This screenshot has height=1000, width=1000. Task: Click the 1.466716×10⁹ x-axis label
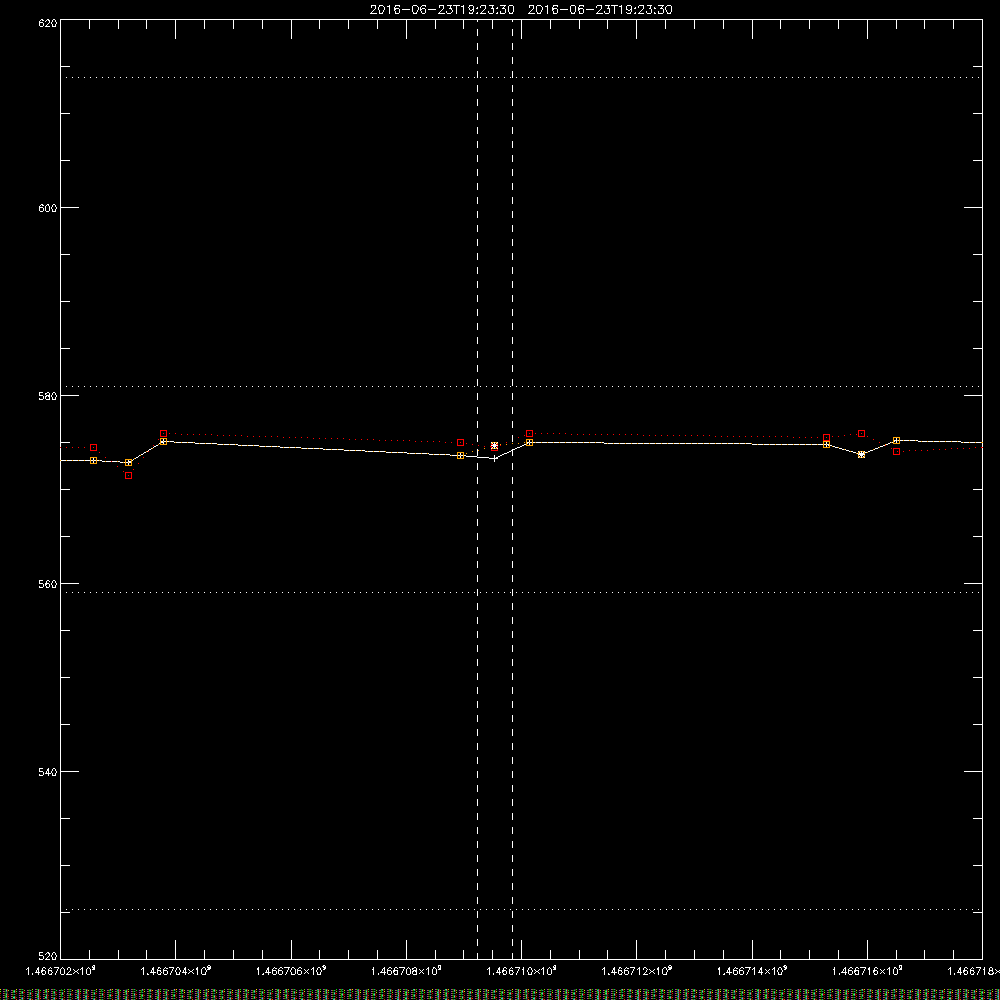pyautogui.click(x=867, y=971)
